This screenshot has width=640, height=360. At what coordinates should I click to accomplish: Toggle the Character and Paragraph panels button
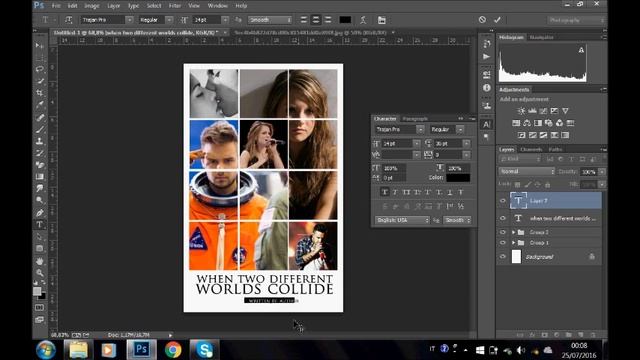pos(382,20)
